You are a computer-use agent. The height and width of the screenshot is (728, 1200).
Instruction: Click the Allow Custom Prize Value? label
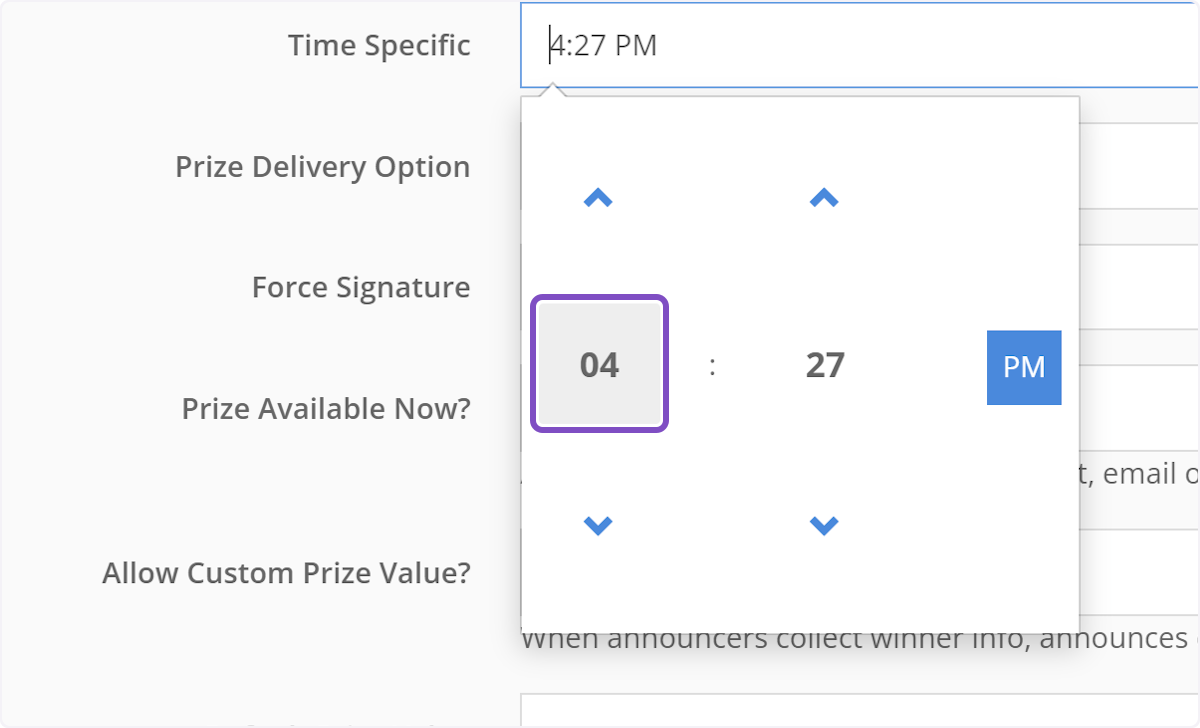pos(288,572)
